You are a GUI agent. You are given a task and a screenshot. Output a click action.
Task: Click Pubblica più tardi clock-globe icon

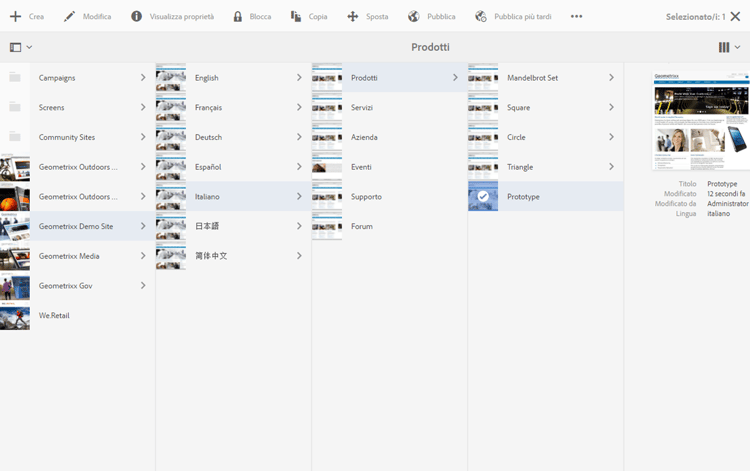[x=481, y=16]
